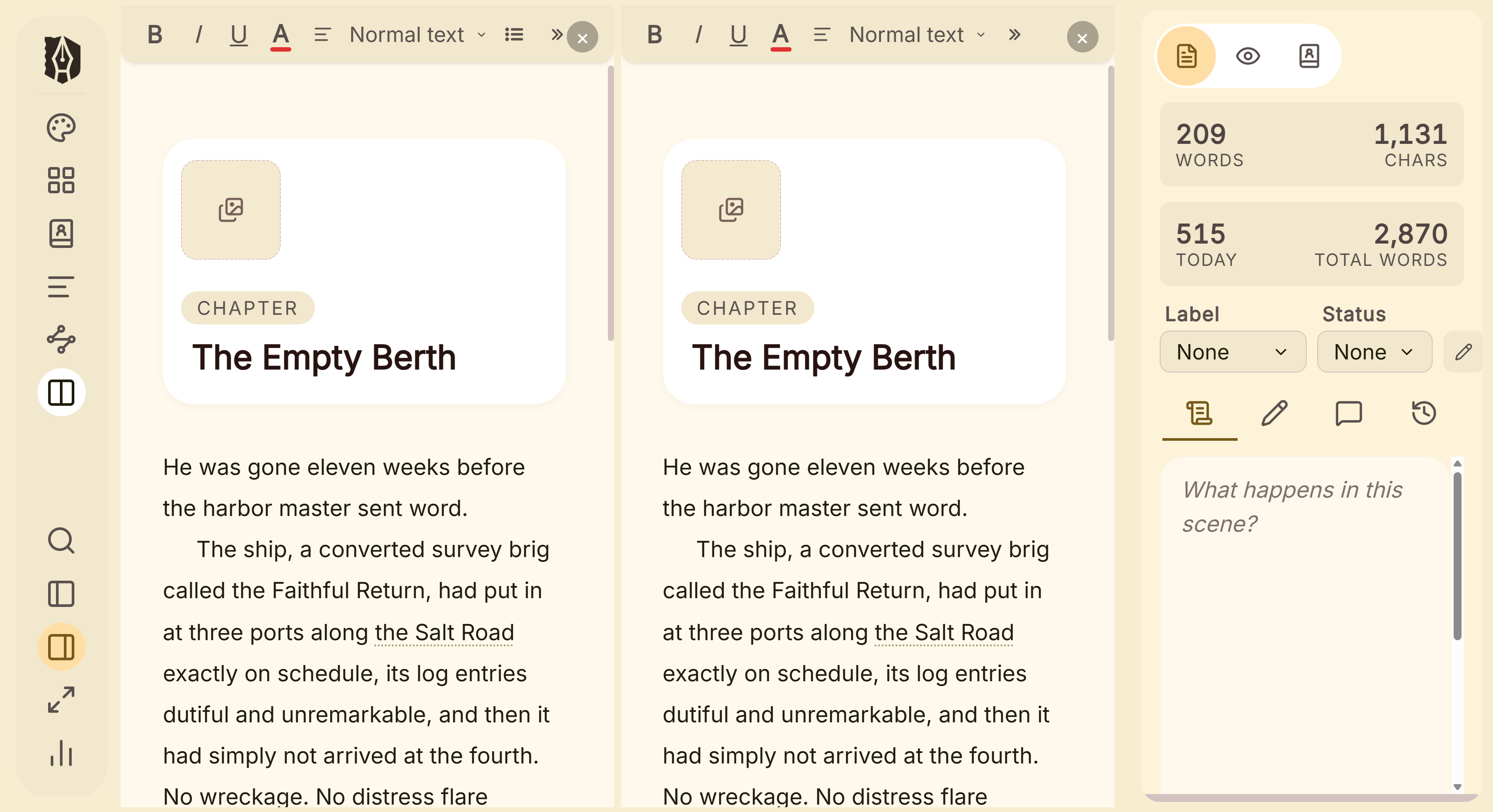
Task: Open the plot timeline nodes icon
Action: (61, 340)
